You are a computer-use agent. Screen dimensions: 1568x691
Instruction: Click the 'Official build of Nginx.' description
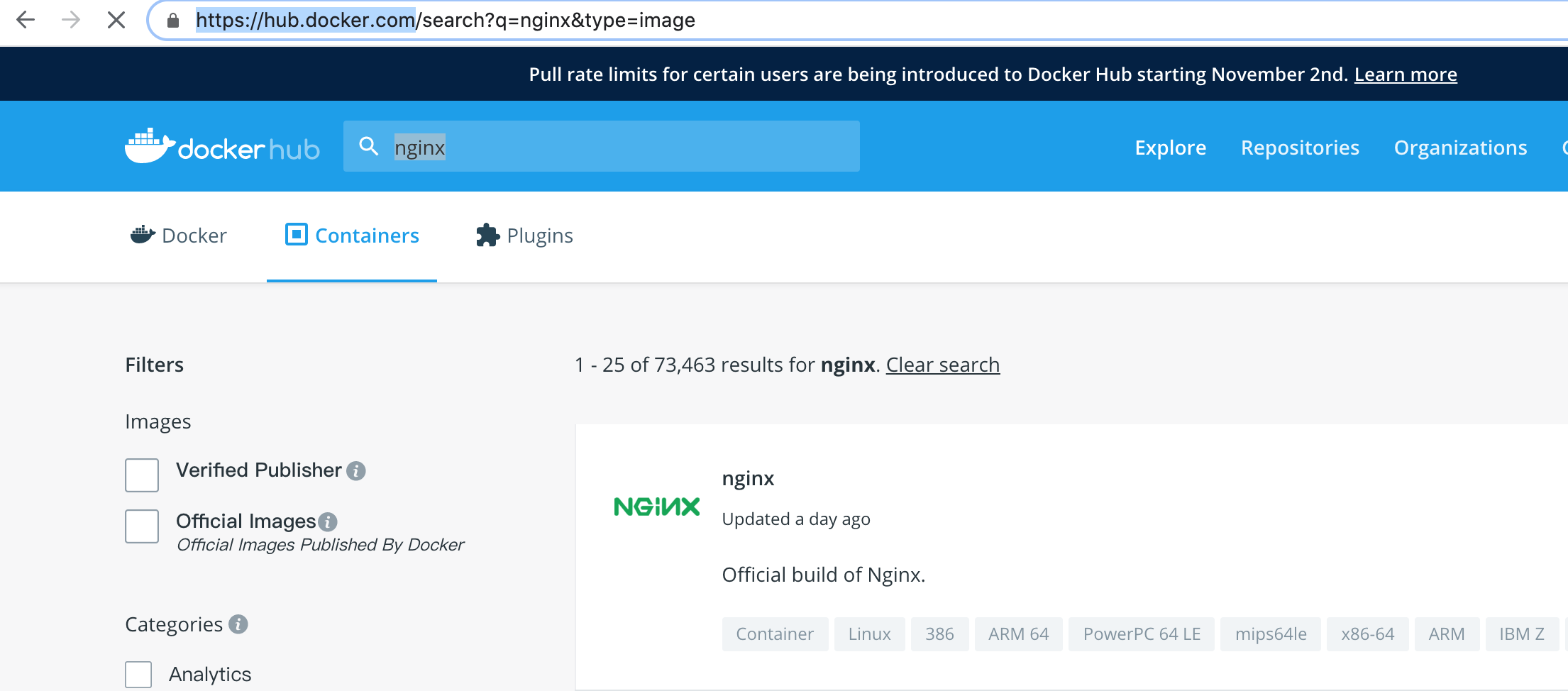pos(824,575)
